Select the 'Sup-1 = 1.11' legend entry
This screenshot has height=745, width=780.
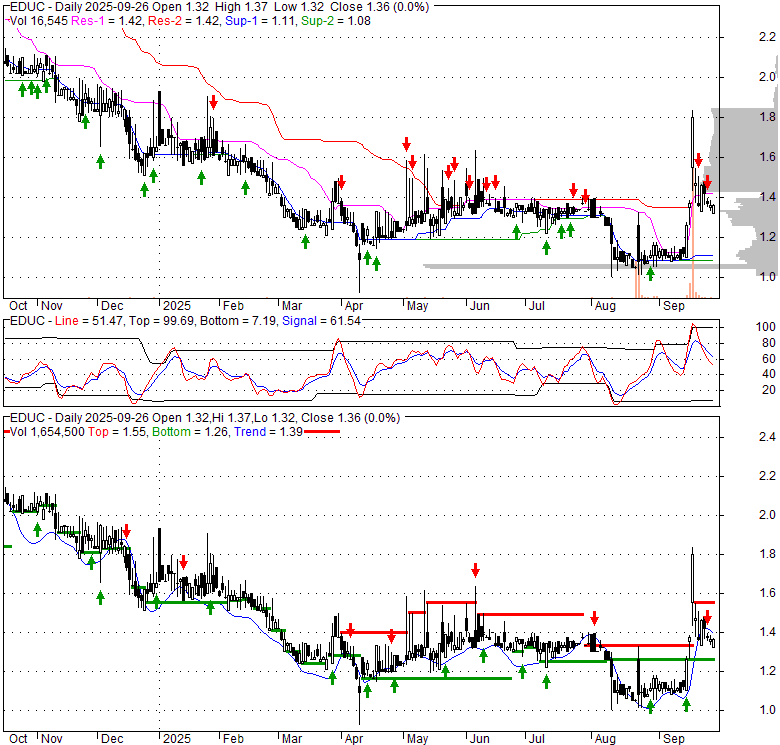pos(261,21)
